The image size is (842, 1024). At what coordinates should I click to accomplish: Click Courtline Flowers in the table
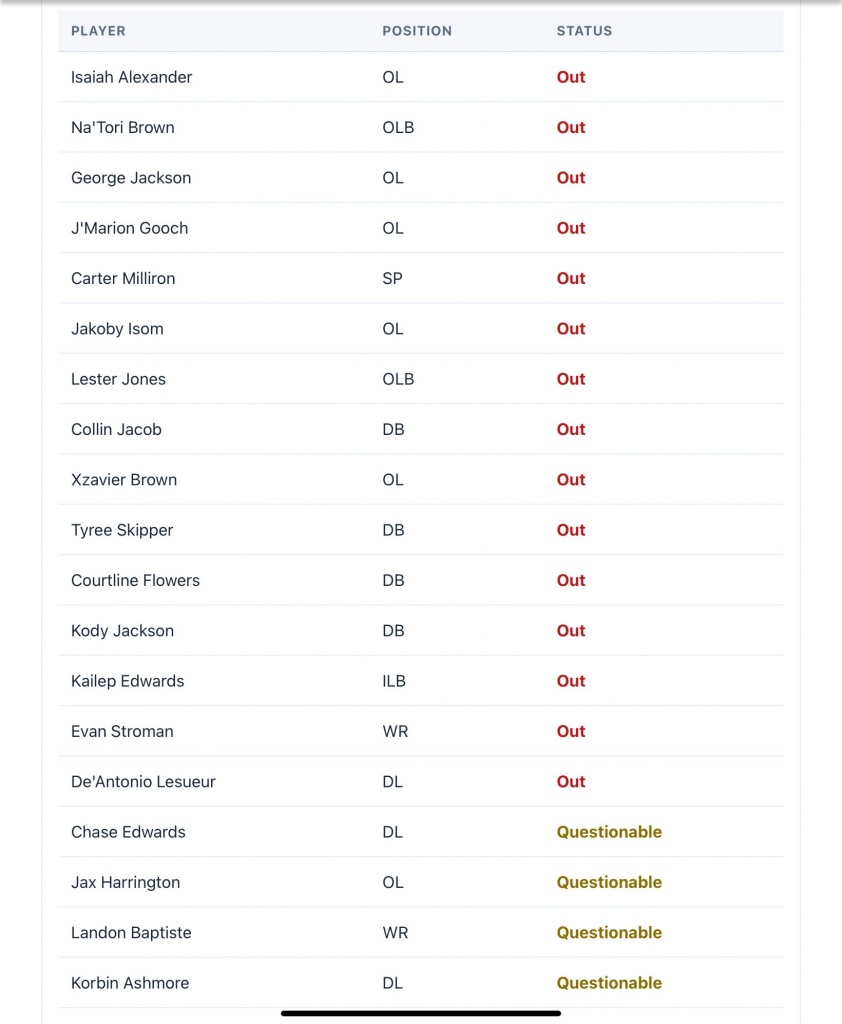(135, 581)
